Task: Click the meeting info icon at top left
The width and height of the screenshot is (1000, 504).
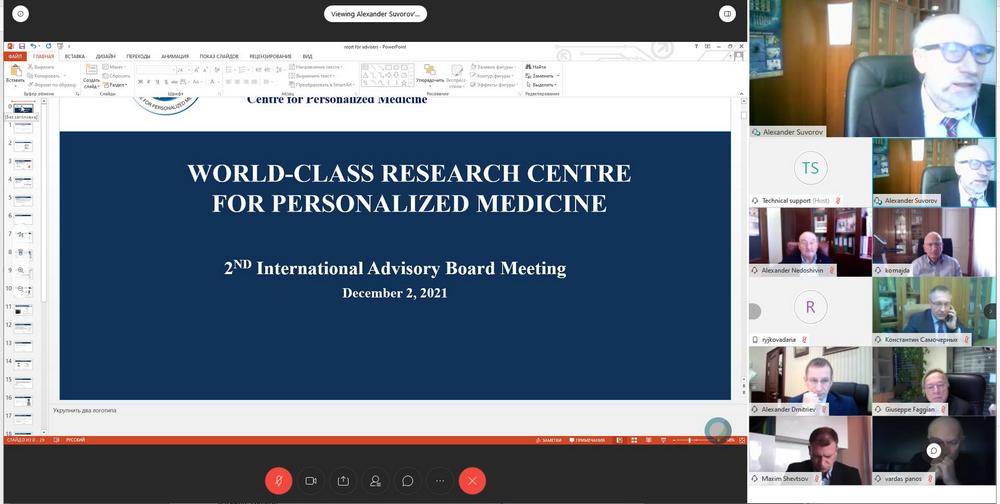Action: click(20, 14)
